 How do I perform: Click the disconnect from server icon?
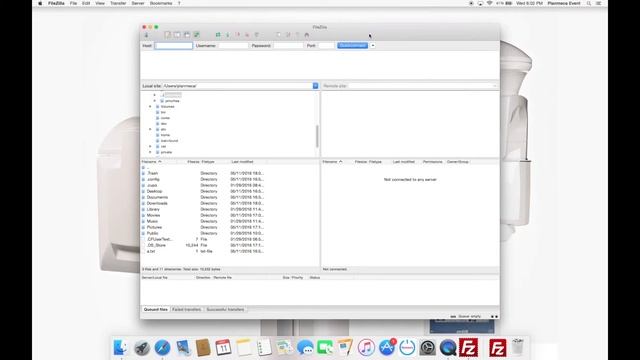pos(247,35)
